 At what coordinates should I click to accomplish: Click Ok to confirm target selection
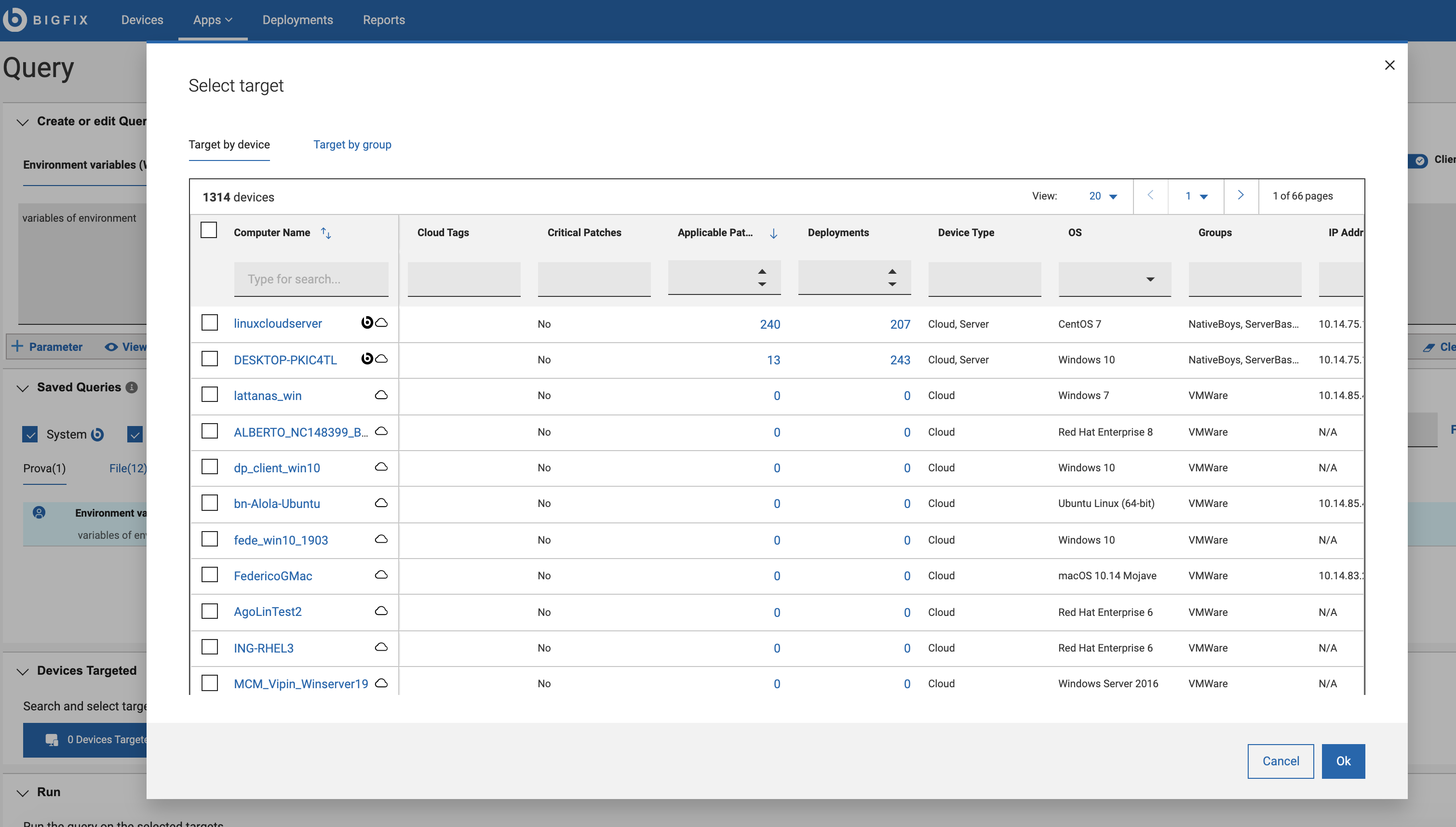tap(1343, 760)
